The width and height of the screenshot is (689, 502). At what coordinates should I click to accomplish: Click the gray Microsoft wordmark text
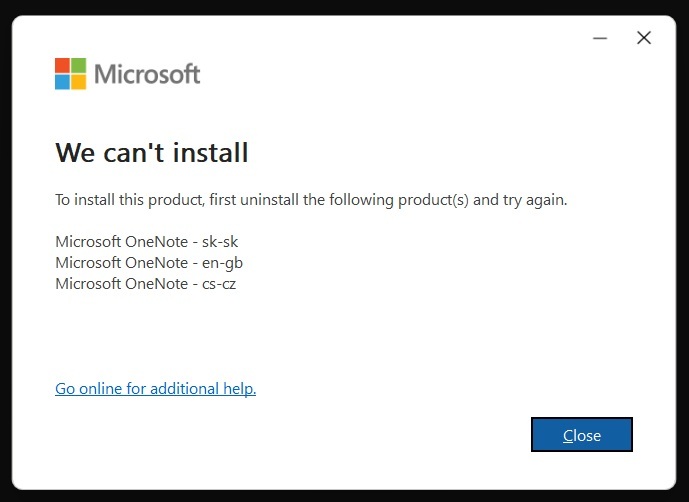coord(147,74)
